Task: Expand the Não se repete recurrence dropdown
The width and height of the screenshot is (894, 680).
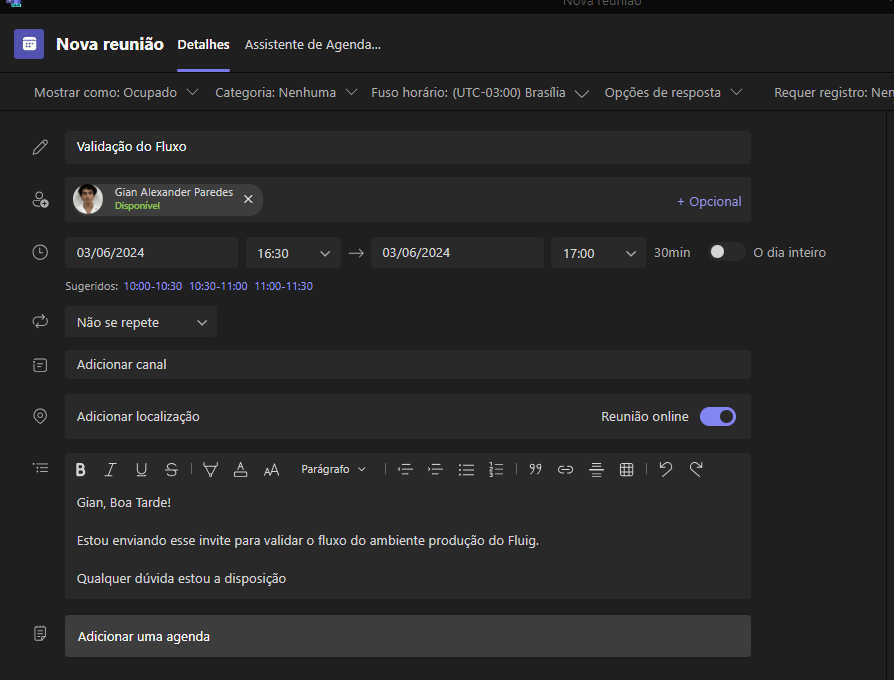Action: click(141, 323)
